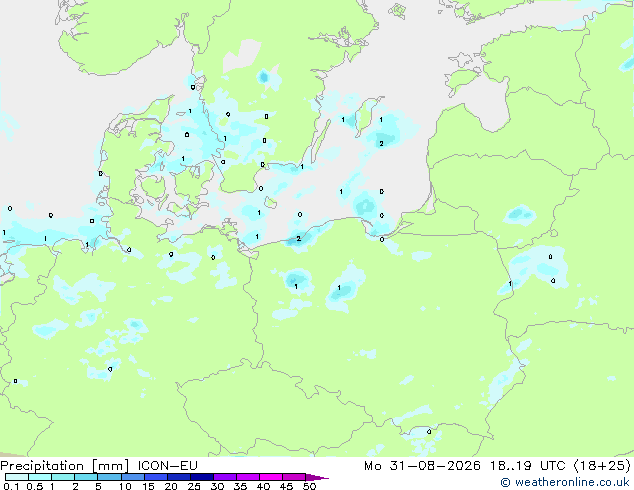Screen dimensions: 634x490
Task: Select the 0.1 mm legend color swatch
Action: coord(17,477)
